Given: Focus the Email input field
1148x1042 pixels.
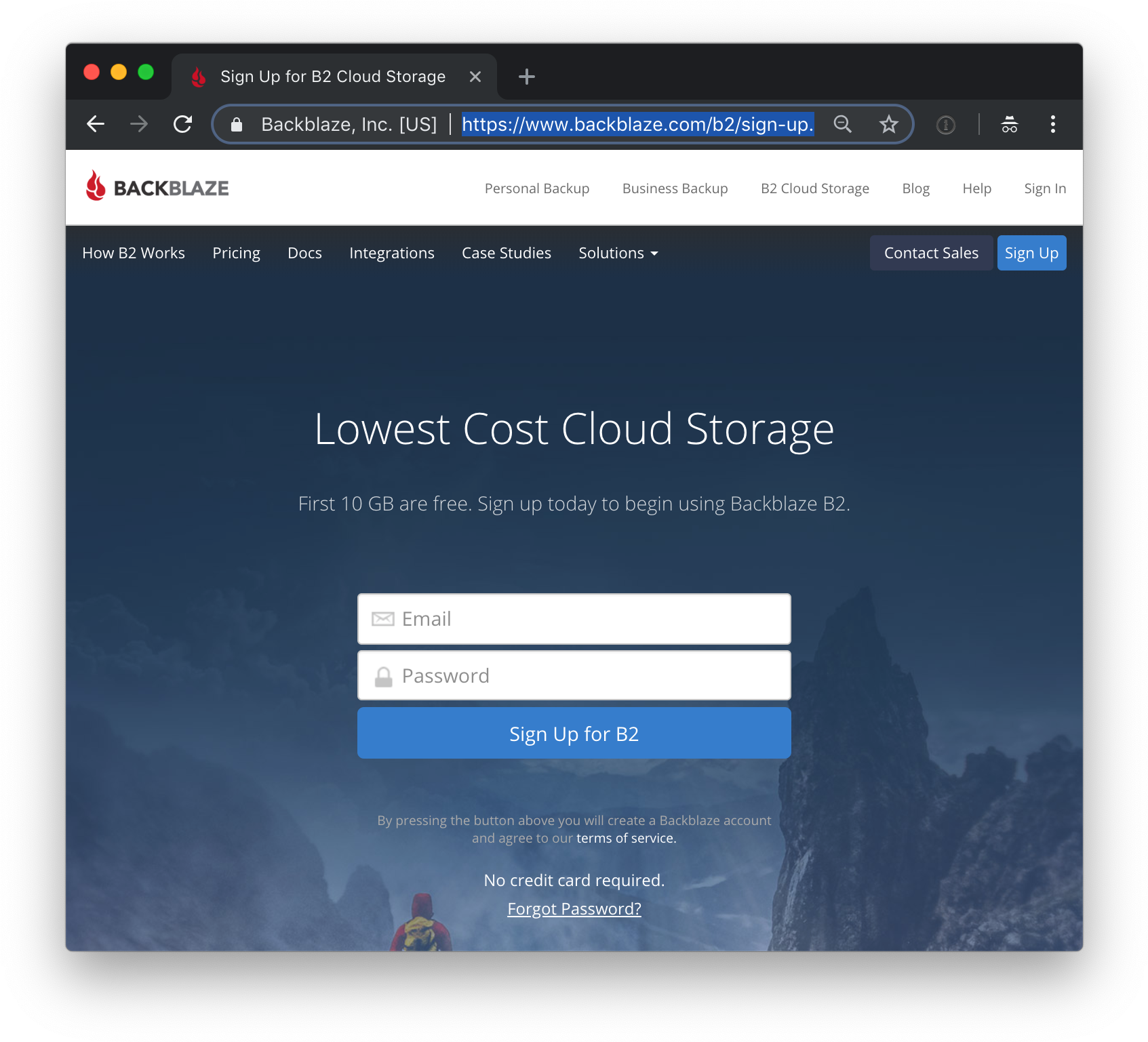Looking at the screenshot, I should pyautogui.click(x=574, y=619).
